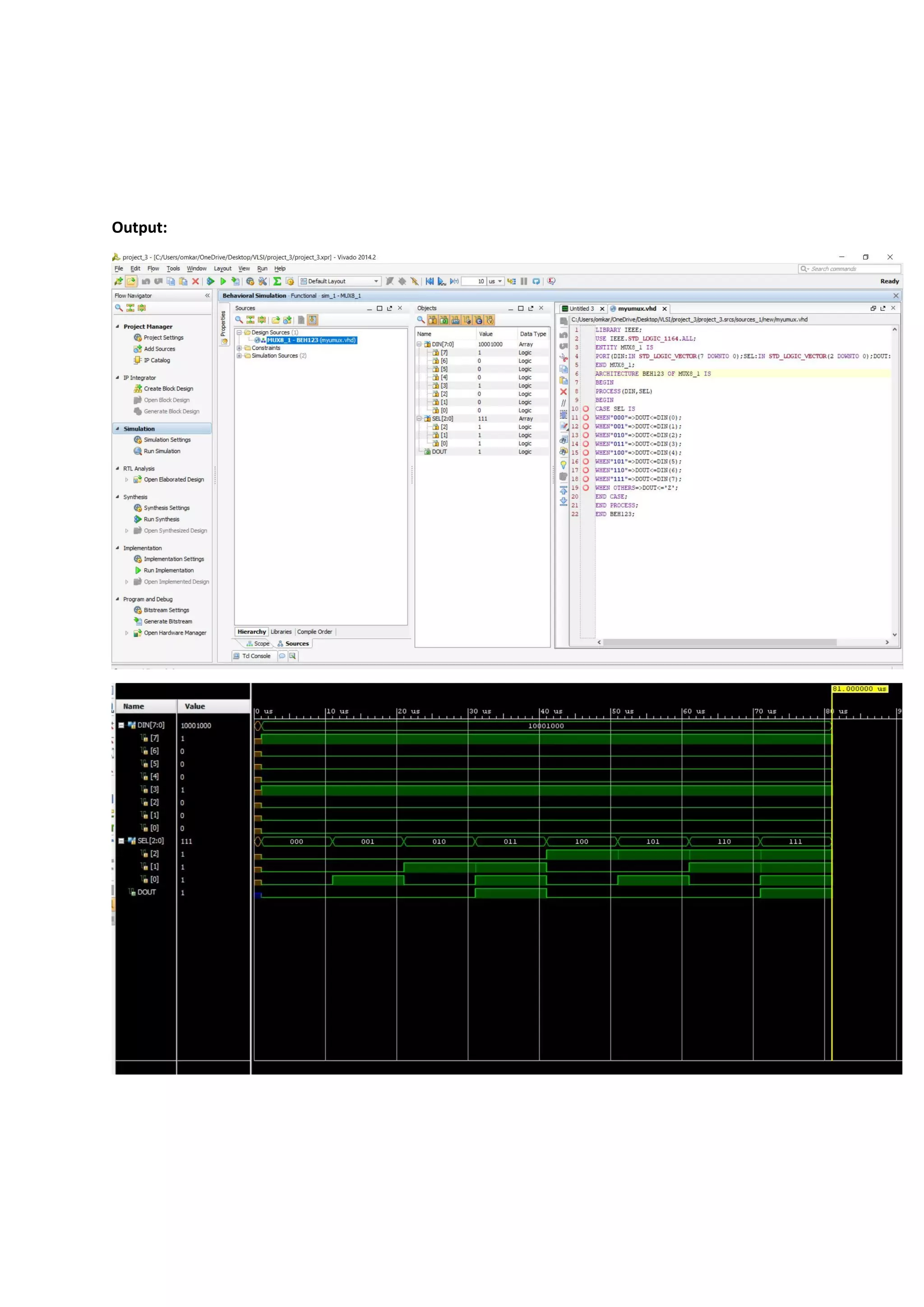This screenshot has width=924, height=1307.
Task: Click the Run Synthesis sigma toolbar icon
Action: tap(277, 281)
